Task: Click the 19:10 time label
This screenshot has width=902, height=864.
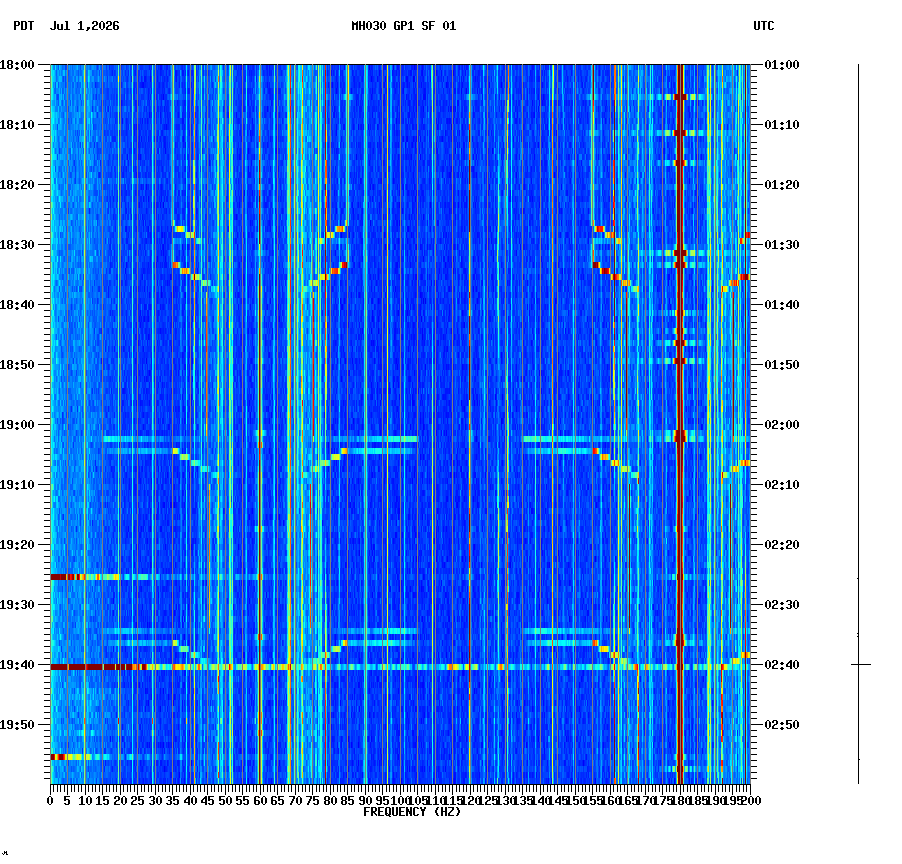Action: pyautogui.click(x=17, y=484)
